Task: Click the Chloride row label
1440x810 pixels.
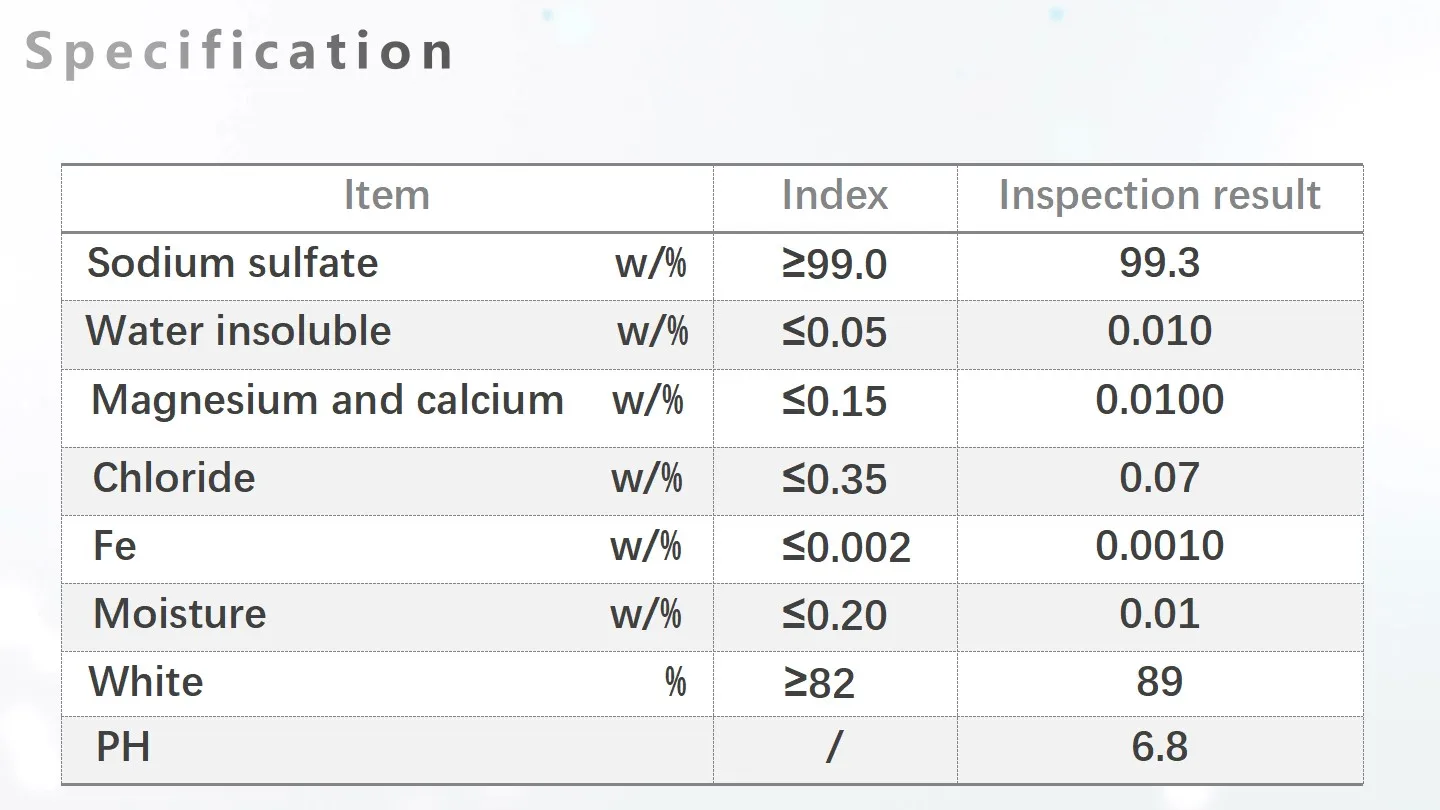Action: pyautogui.click(x=174, y=477)
